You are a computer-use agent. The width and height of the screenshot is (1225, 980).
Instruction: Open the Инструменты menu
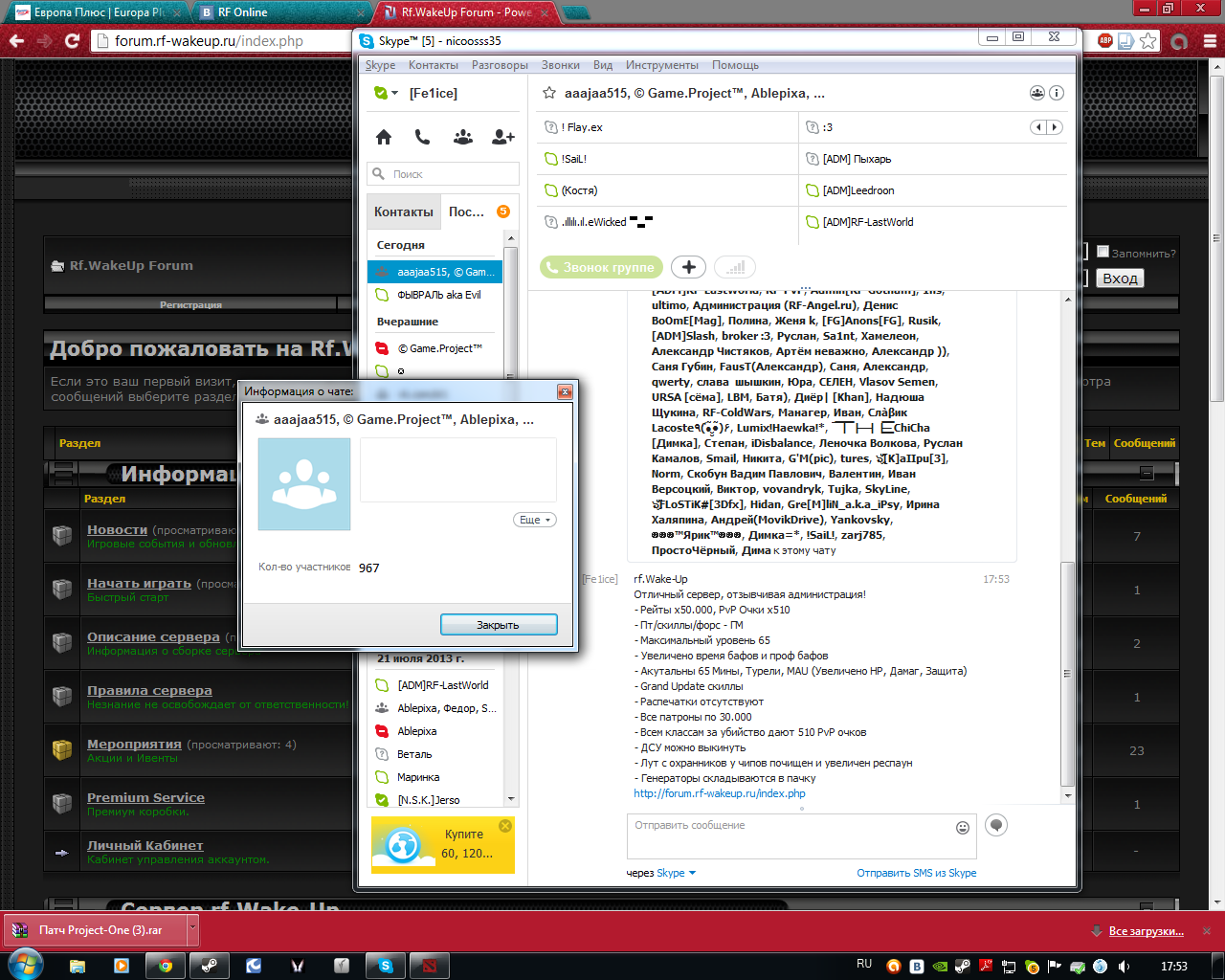(x=662, y=65)
